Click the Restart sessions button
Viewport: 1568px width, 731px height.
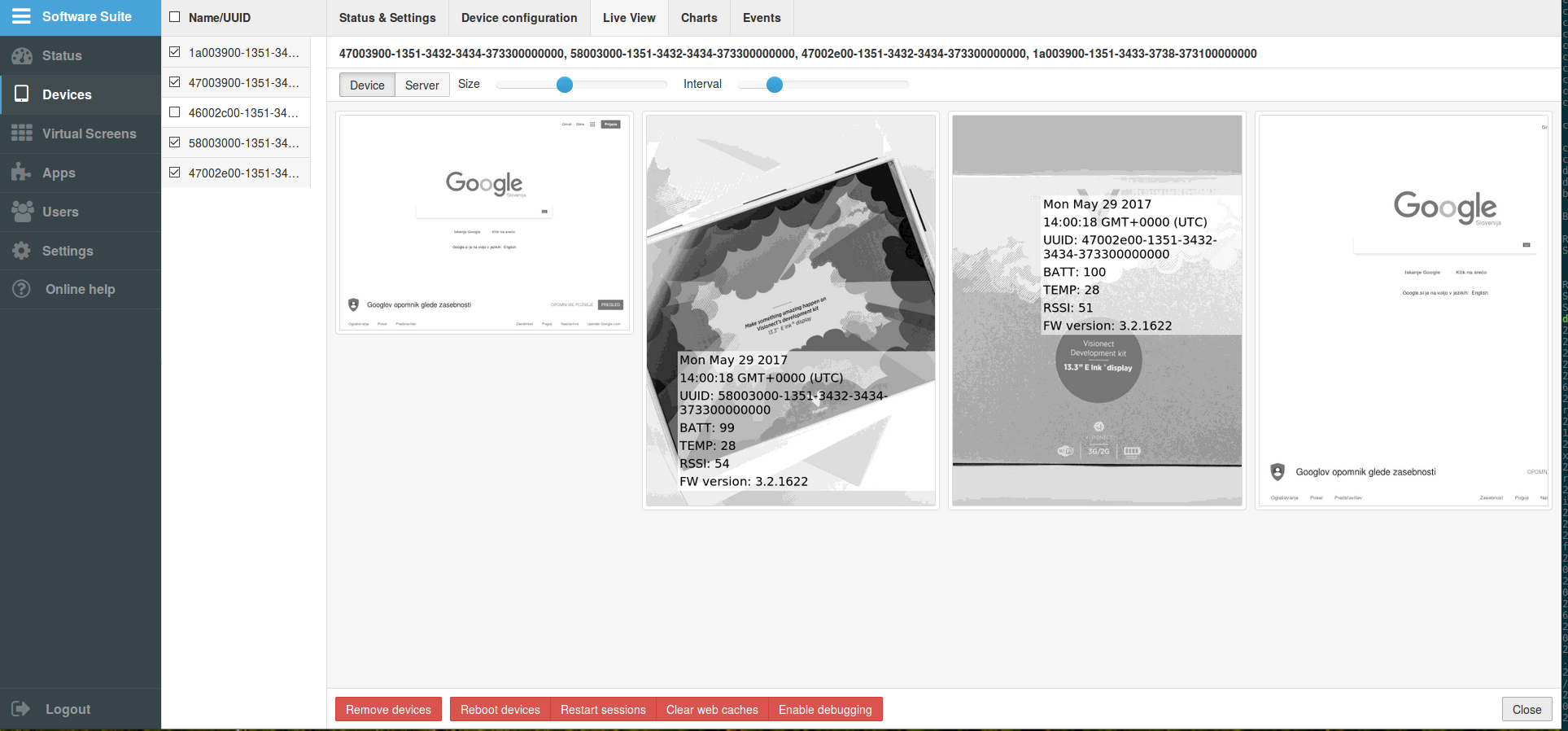(603, 709)
